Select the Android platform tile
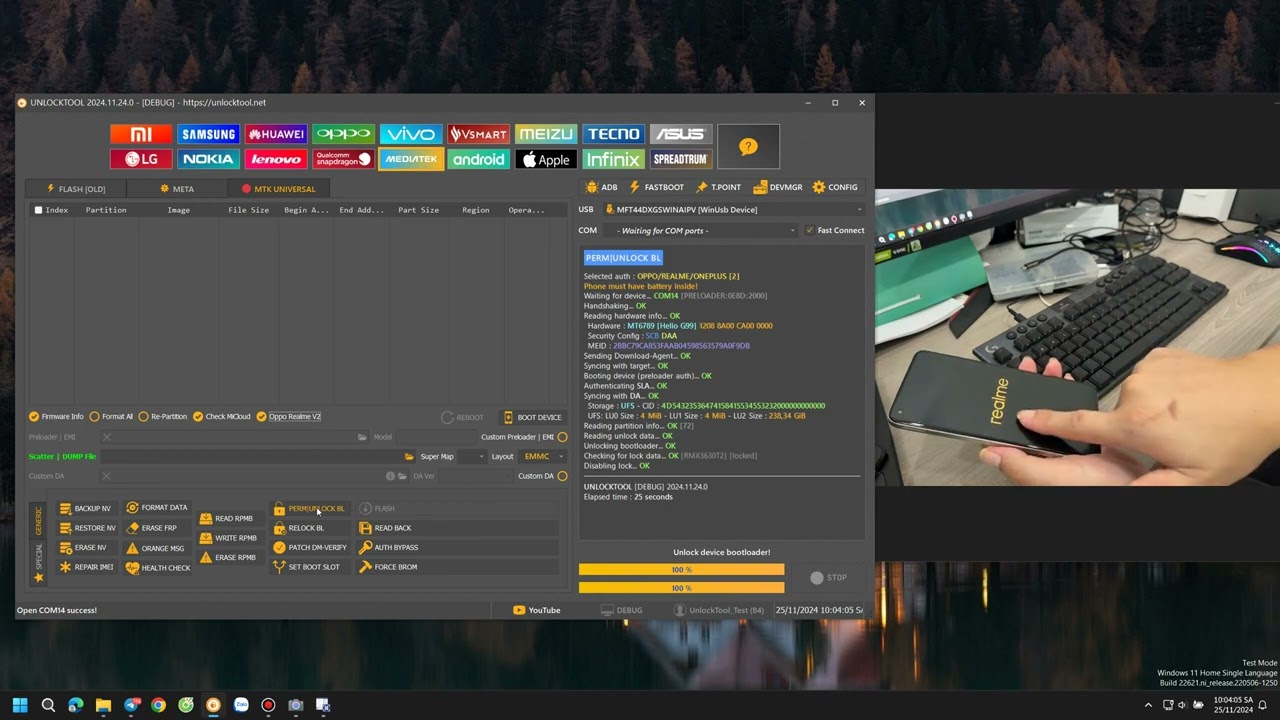1280x720 pixels. coord(478,159)
